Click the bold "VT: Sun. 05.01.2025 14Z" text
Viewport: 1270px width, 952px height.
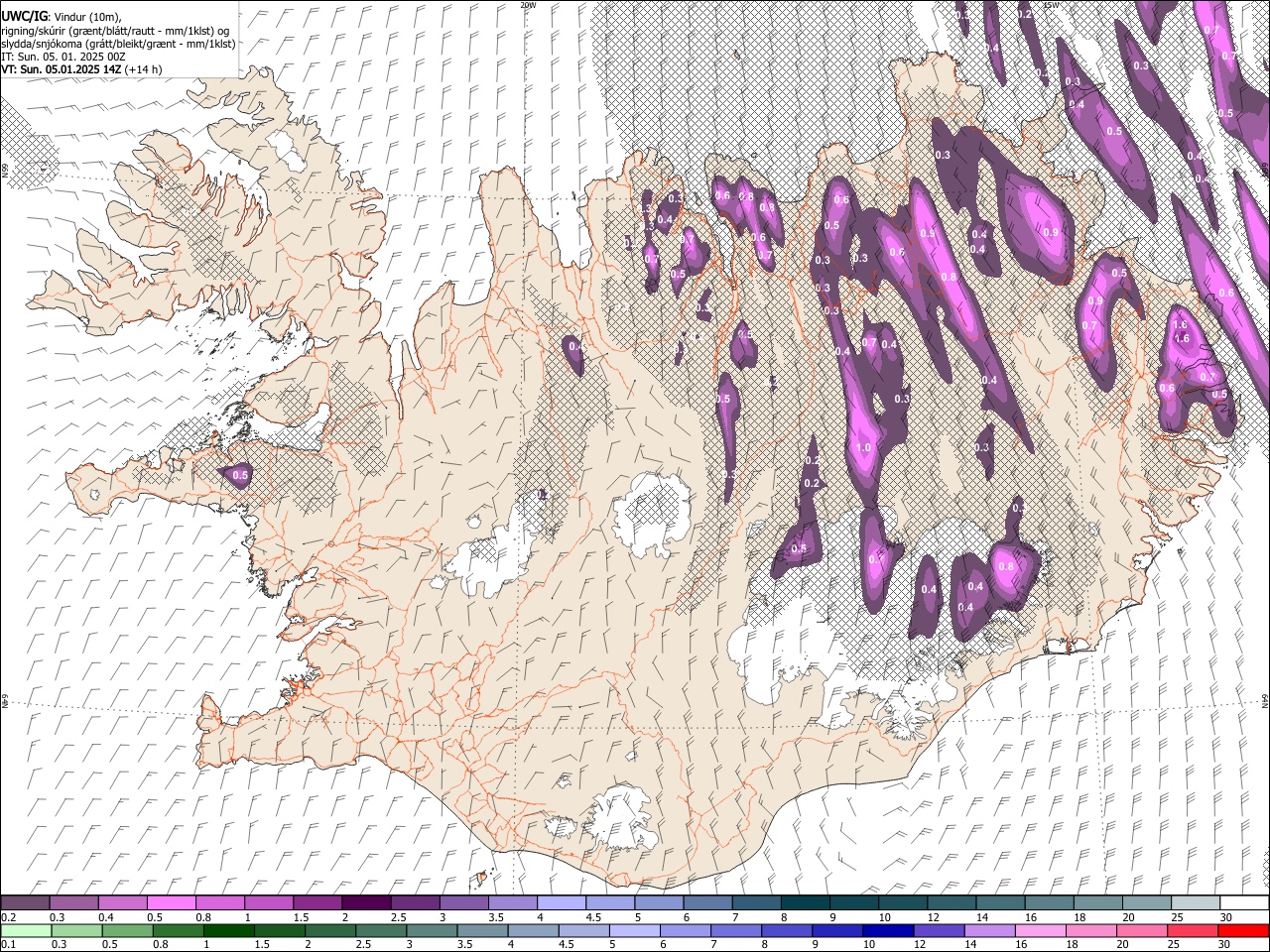(x=62, y=69)
